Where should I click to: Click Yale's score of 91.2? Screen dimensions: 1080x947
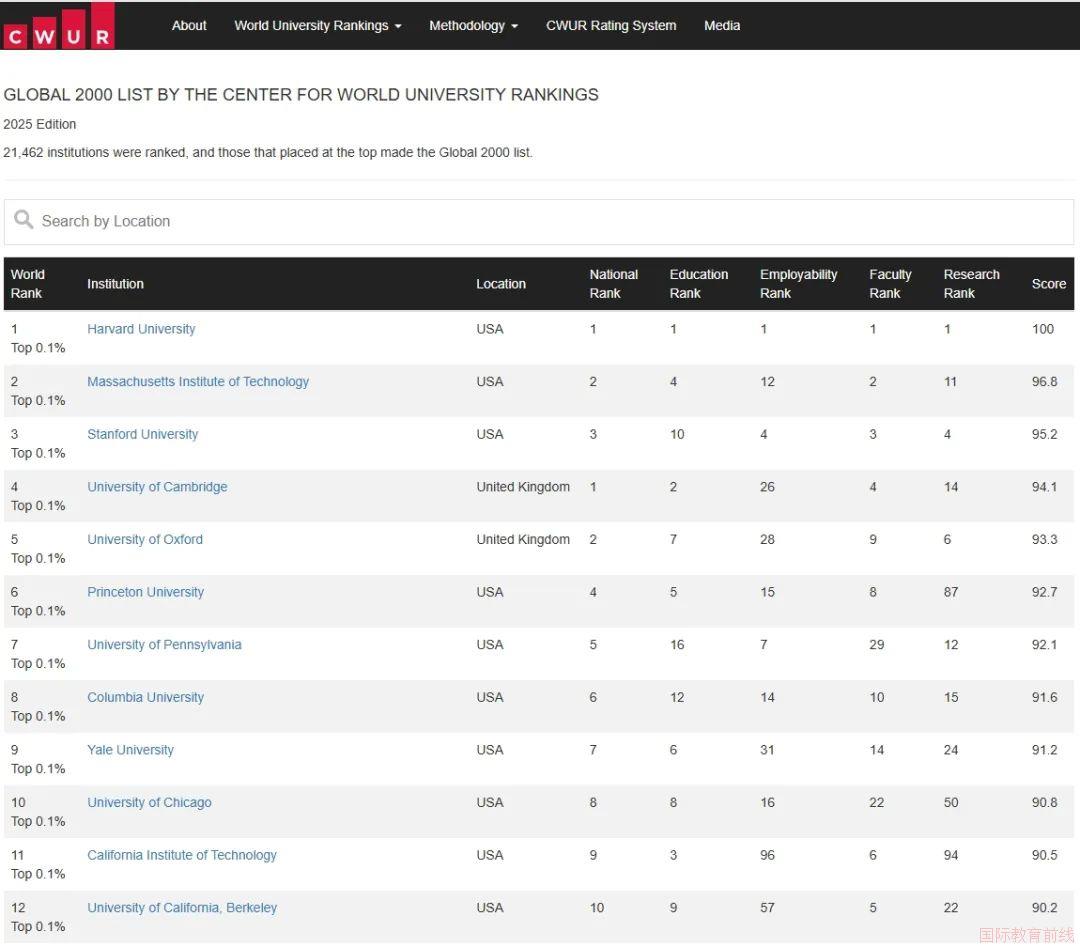(x=1044, y=750)
